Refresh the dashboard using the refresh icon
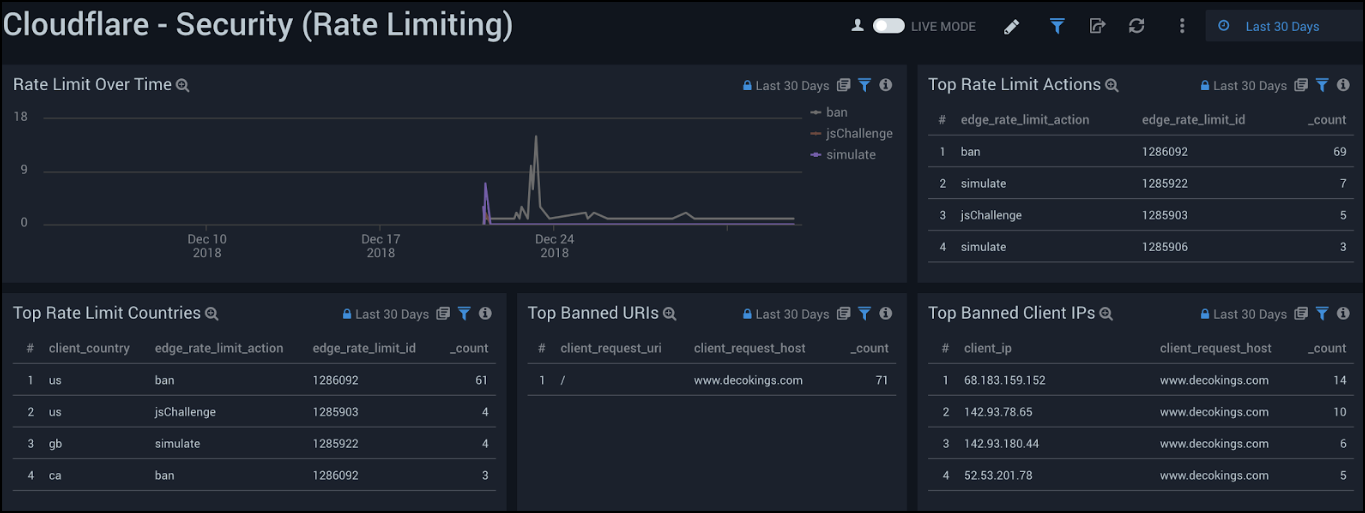Image resolution: width=1365 pixels, height=513 pixels. [1136, 26]
